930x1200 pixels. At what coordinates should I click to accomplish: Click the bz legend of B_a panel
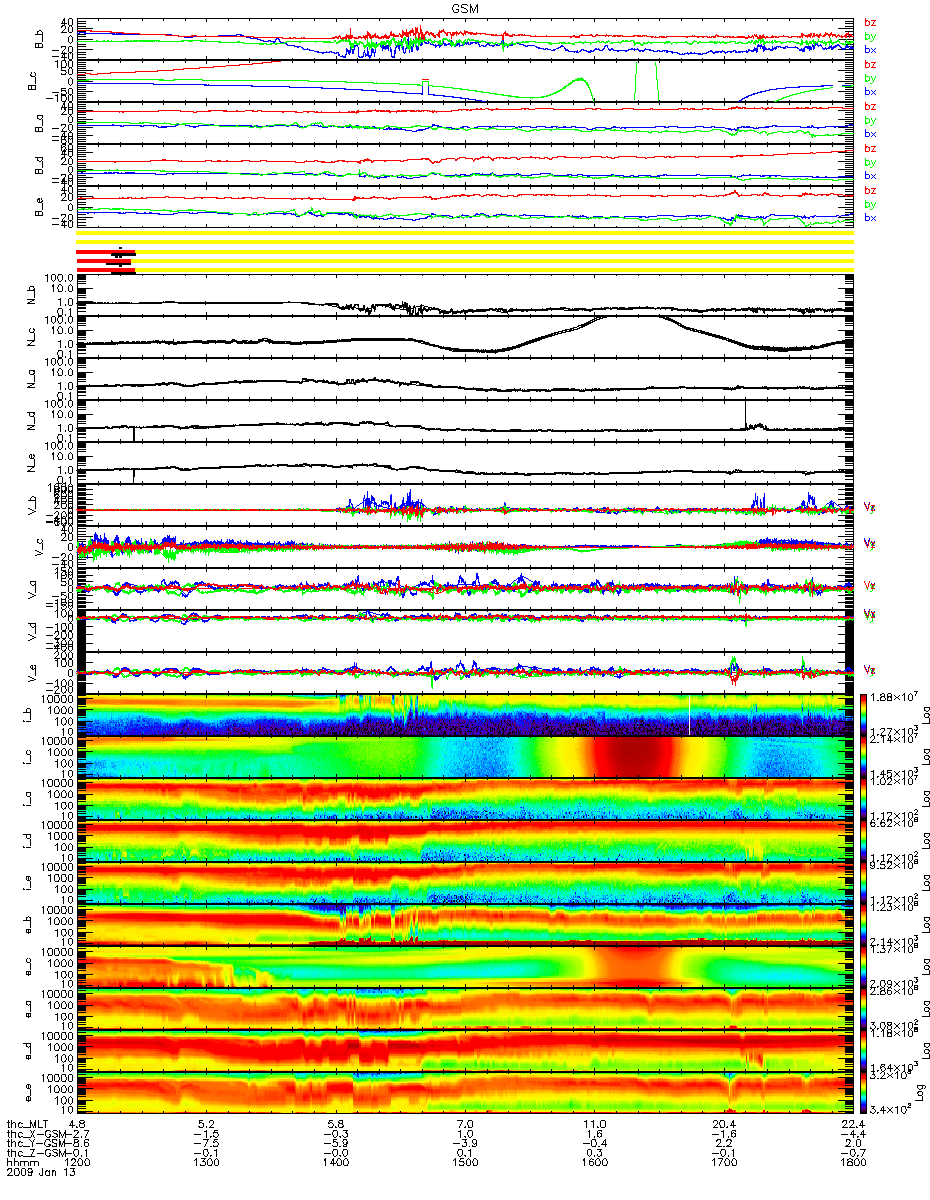pos(870,107)
